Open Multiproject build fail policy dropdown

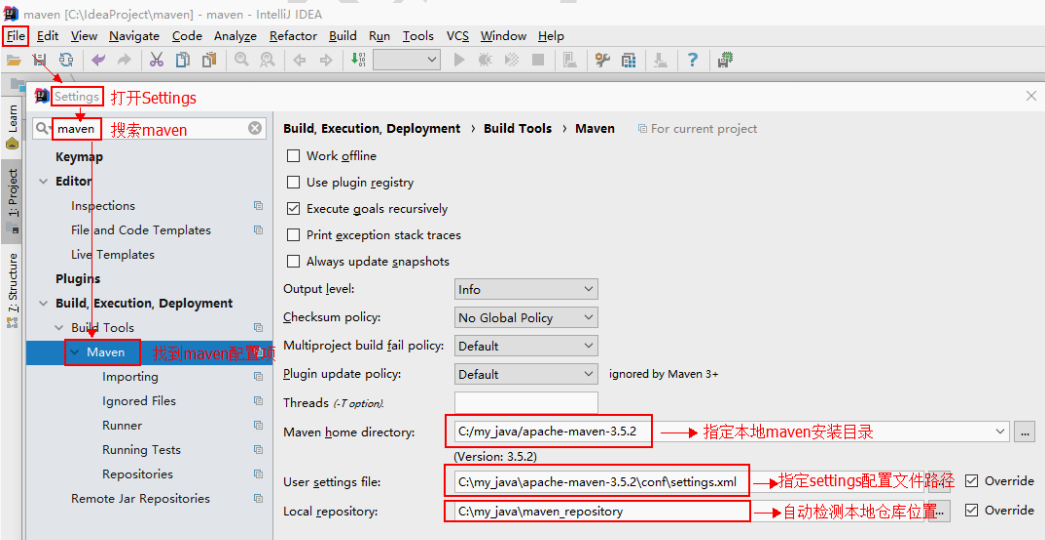[526, 346]
